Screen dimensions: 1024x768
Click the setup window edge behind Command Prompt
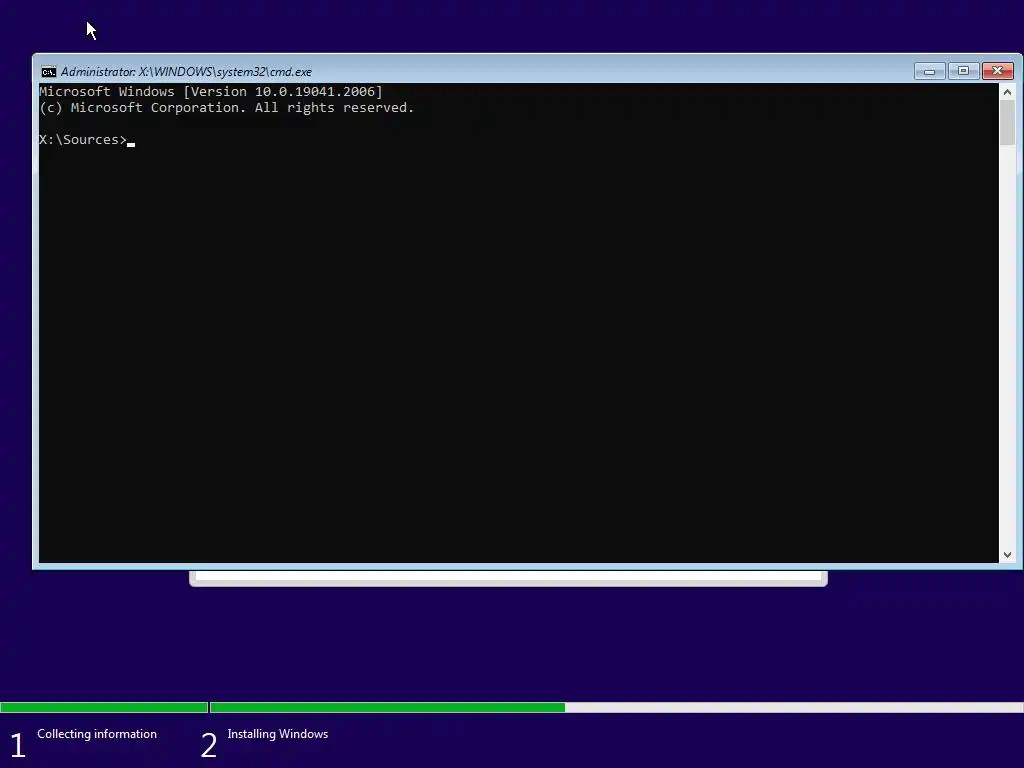[x=508, y=578]
